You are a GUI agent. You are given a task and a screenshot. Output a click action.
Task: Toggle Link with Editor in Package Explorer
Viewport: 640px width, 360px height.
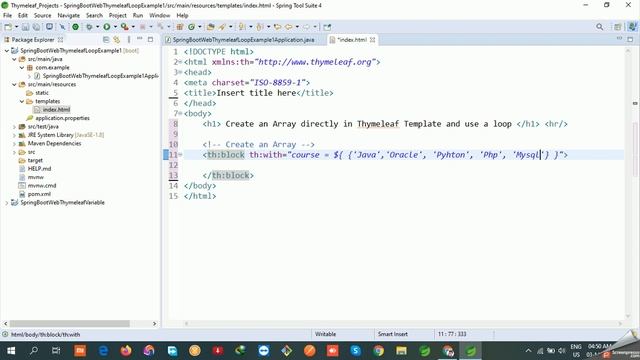[117, 40]
